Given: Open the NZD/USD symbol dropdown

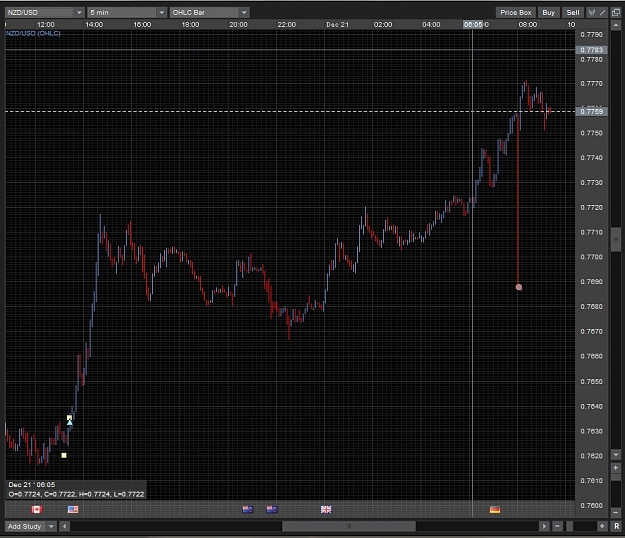Looking at the screenshot, I should (45, 12).
